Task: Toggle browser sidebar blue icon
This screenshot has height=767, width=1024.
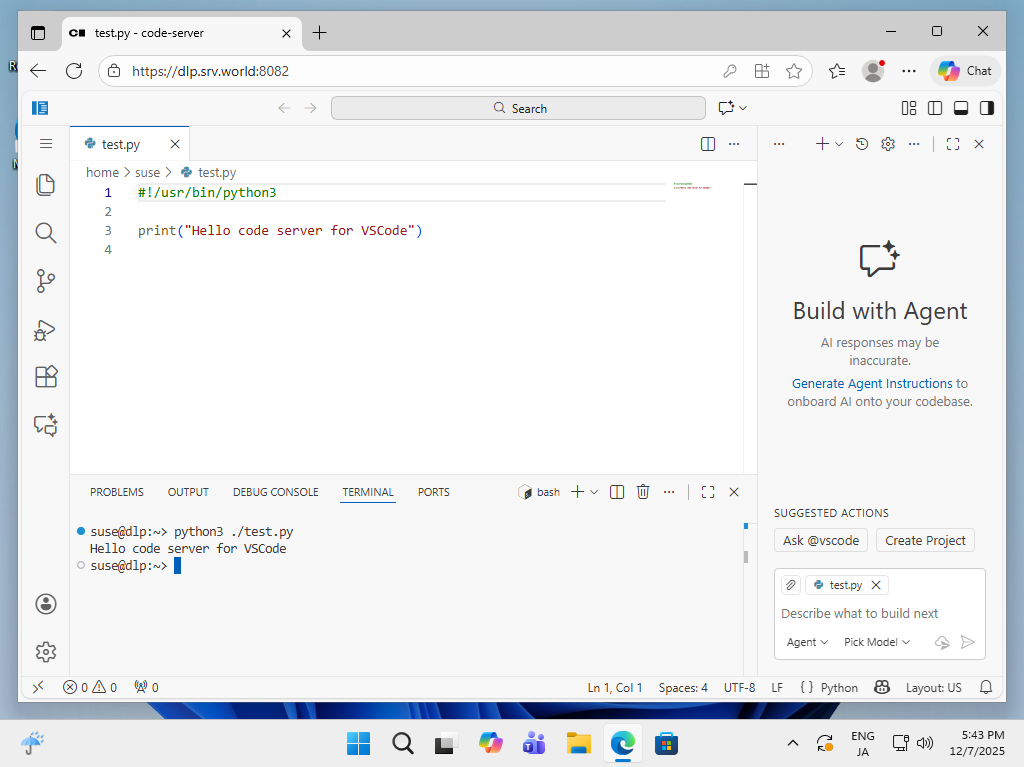Action: coord(40,108)
